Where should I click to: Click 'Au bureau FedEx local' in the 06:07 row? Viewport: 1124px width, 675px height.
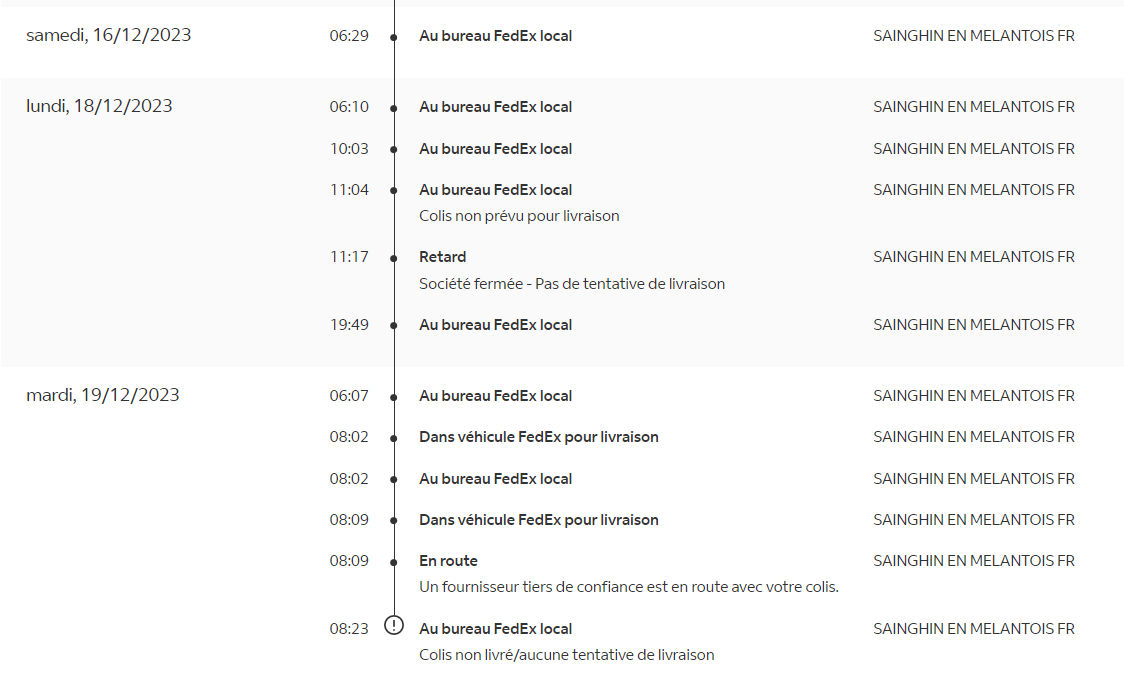click(x=495, y=396)
